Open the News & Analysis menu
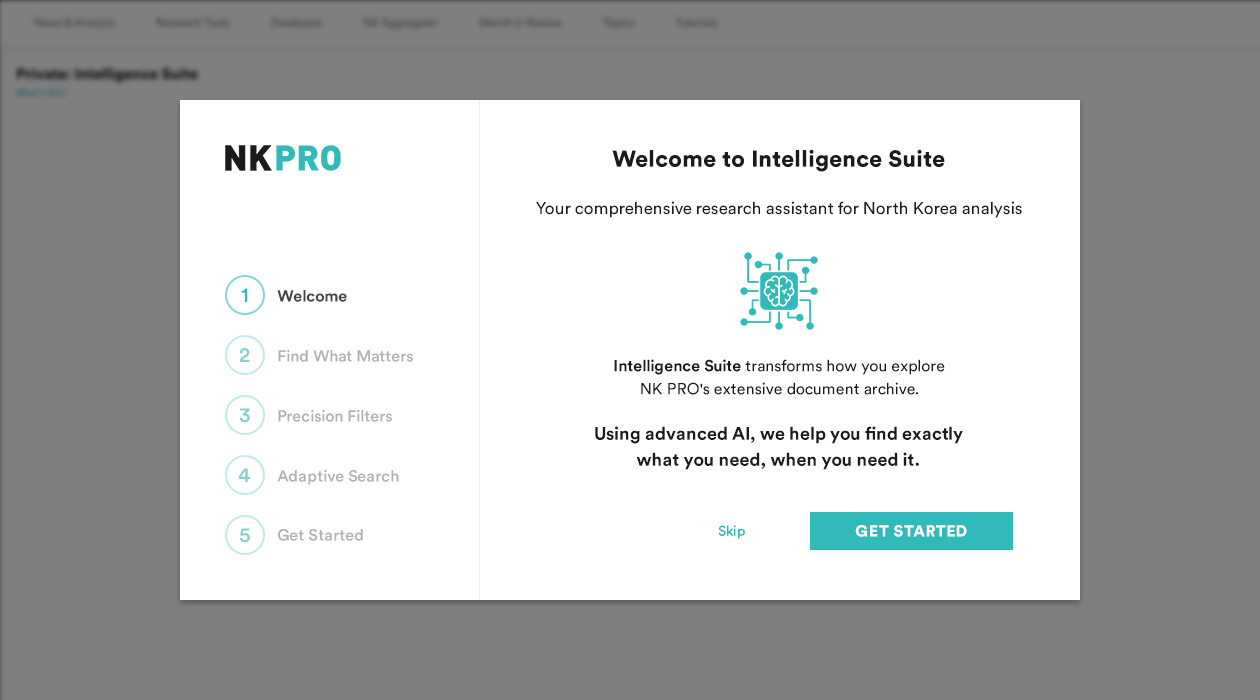Screen dimensions: 1260x700 point(75,22)
